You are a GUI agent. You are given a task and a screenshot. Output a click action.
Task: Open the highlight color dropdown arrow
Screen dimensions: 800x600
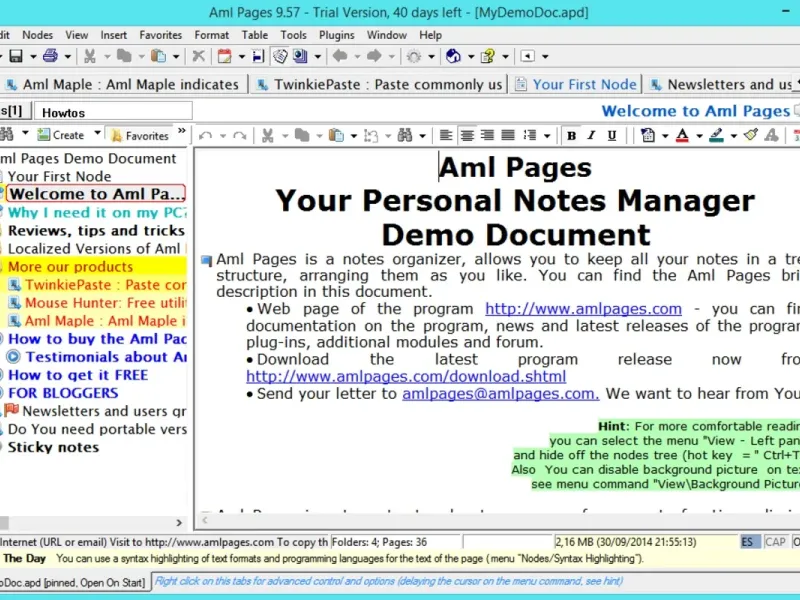[734, 136]
